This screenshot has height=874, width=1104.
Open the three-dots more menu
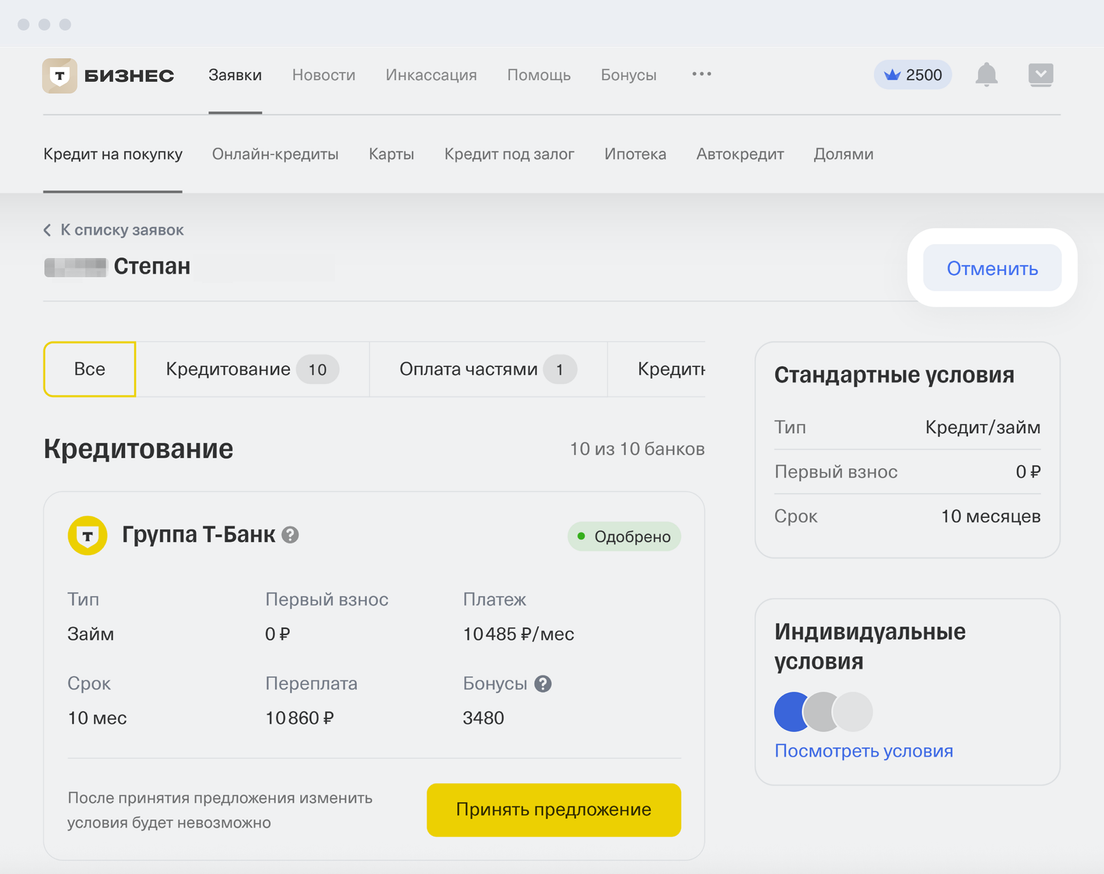click(701, 74)
